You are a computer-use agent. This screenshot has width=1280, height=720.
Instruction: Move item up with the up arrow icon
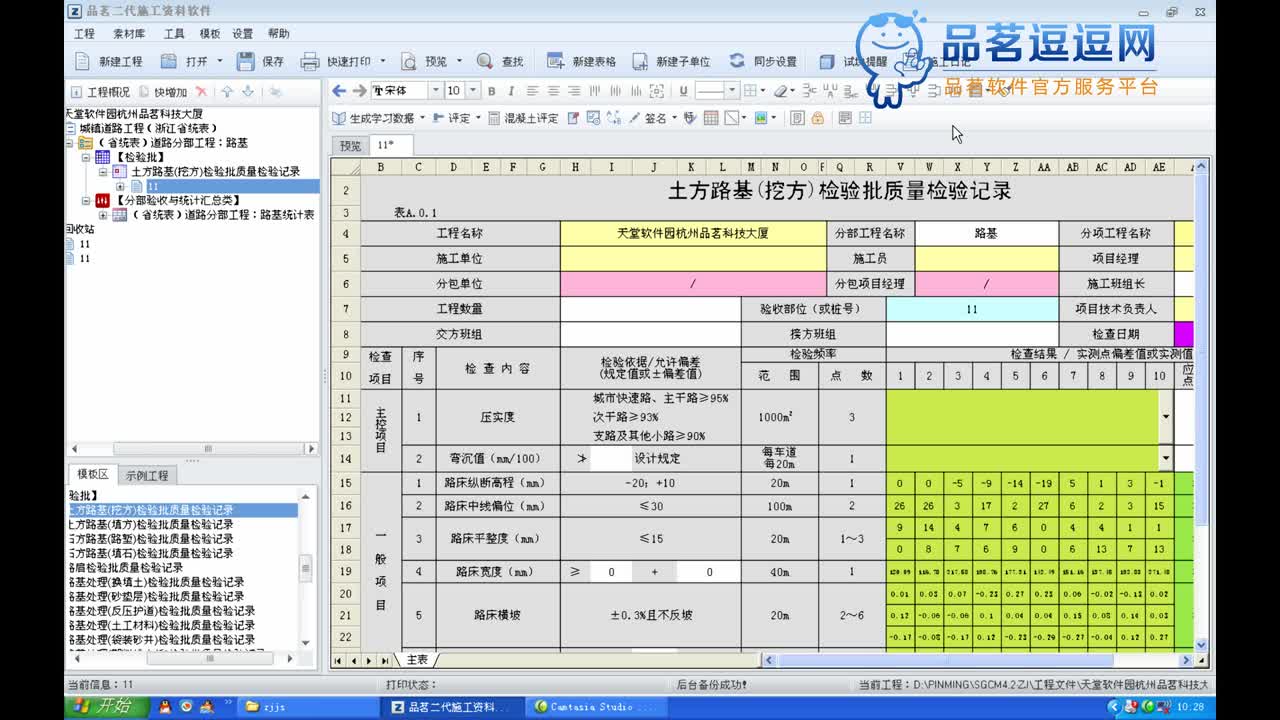point(227,91)
